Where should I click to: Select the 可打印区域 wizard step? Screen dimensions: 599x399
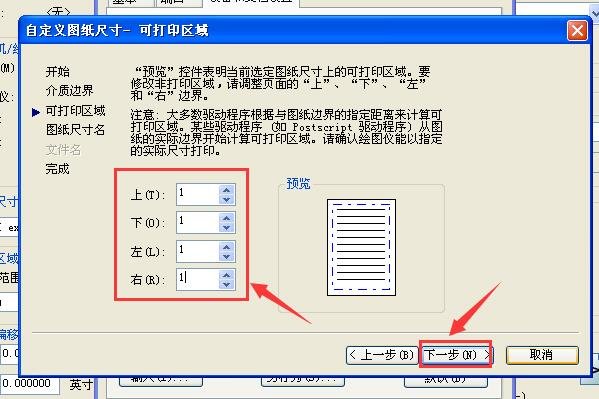point(75,111)
